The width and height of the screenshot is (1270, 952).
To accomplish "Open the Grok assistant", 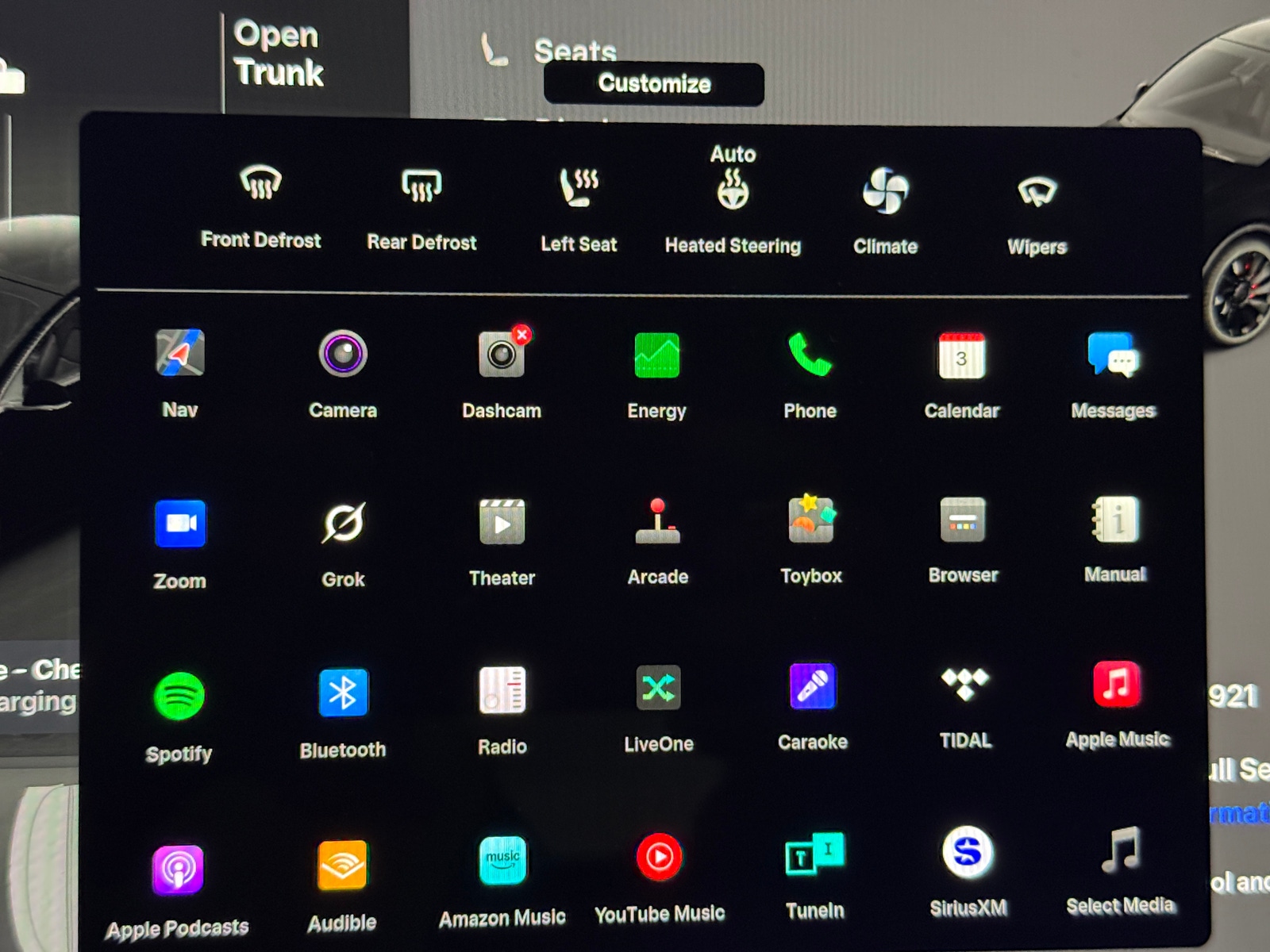I will [x=343, y=523].
